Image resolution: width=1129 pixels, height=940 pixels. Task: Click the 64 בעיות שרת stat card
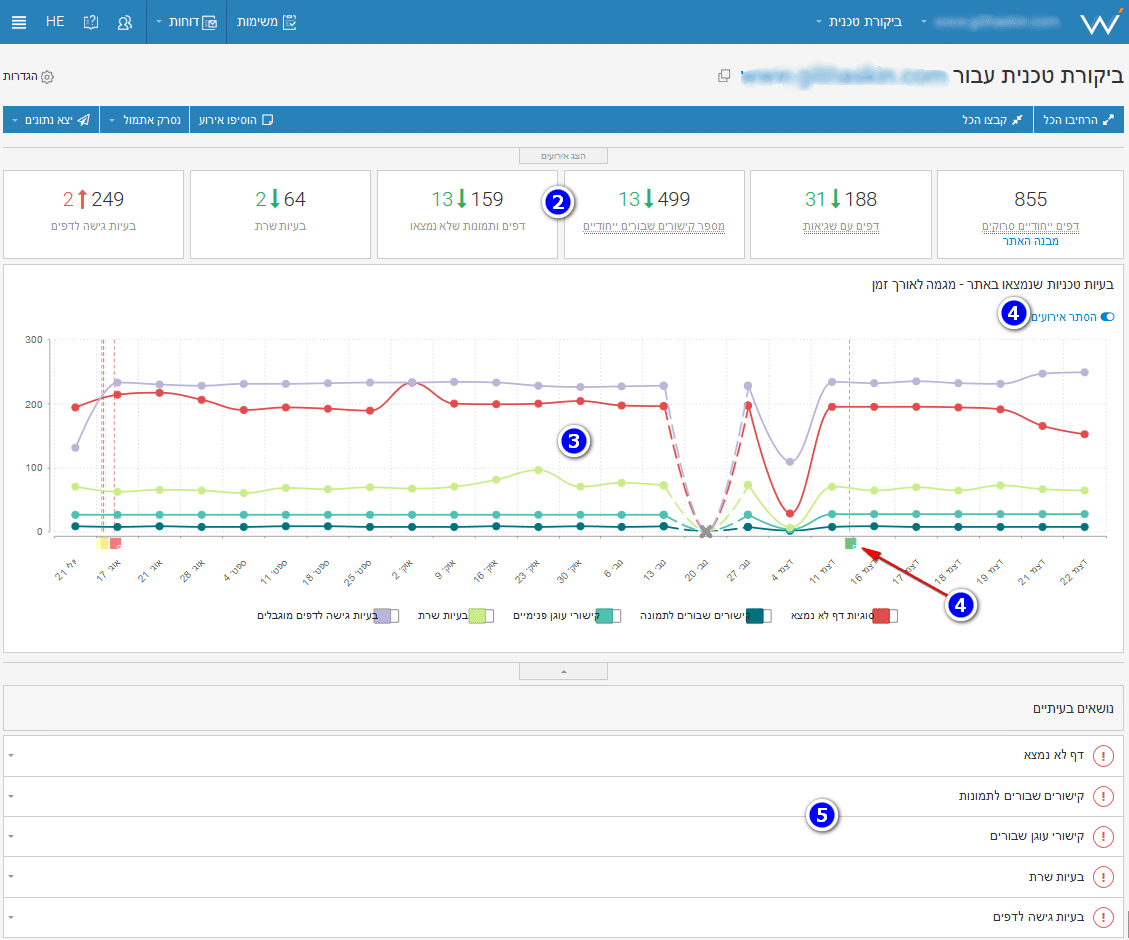[x=280, y=214]
